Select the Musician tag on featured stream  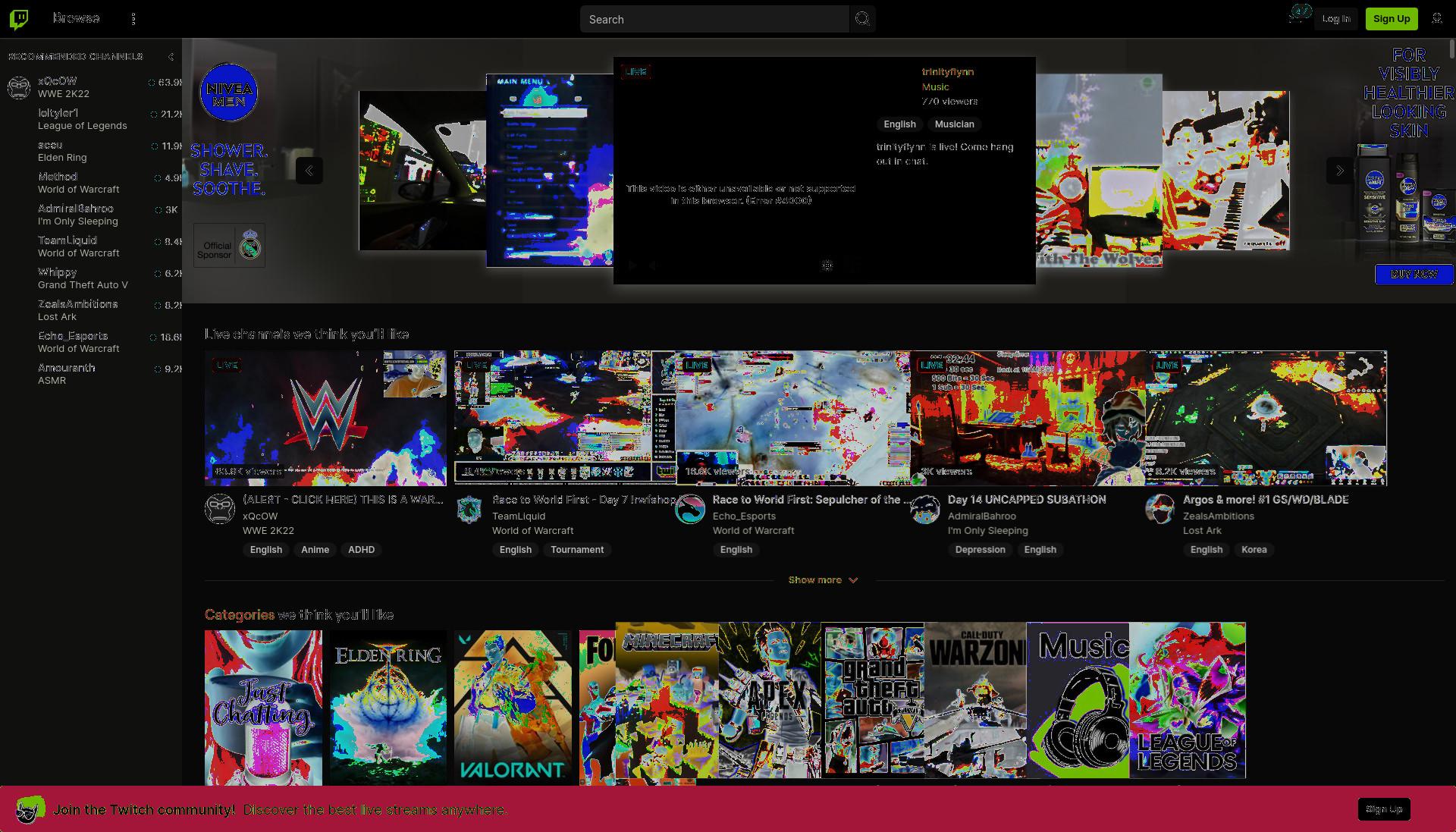[954, 124]
